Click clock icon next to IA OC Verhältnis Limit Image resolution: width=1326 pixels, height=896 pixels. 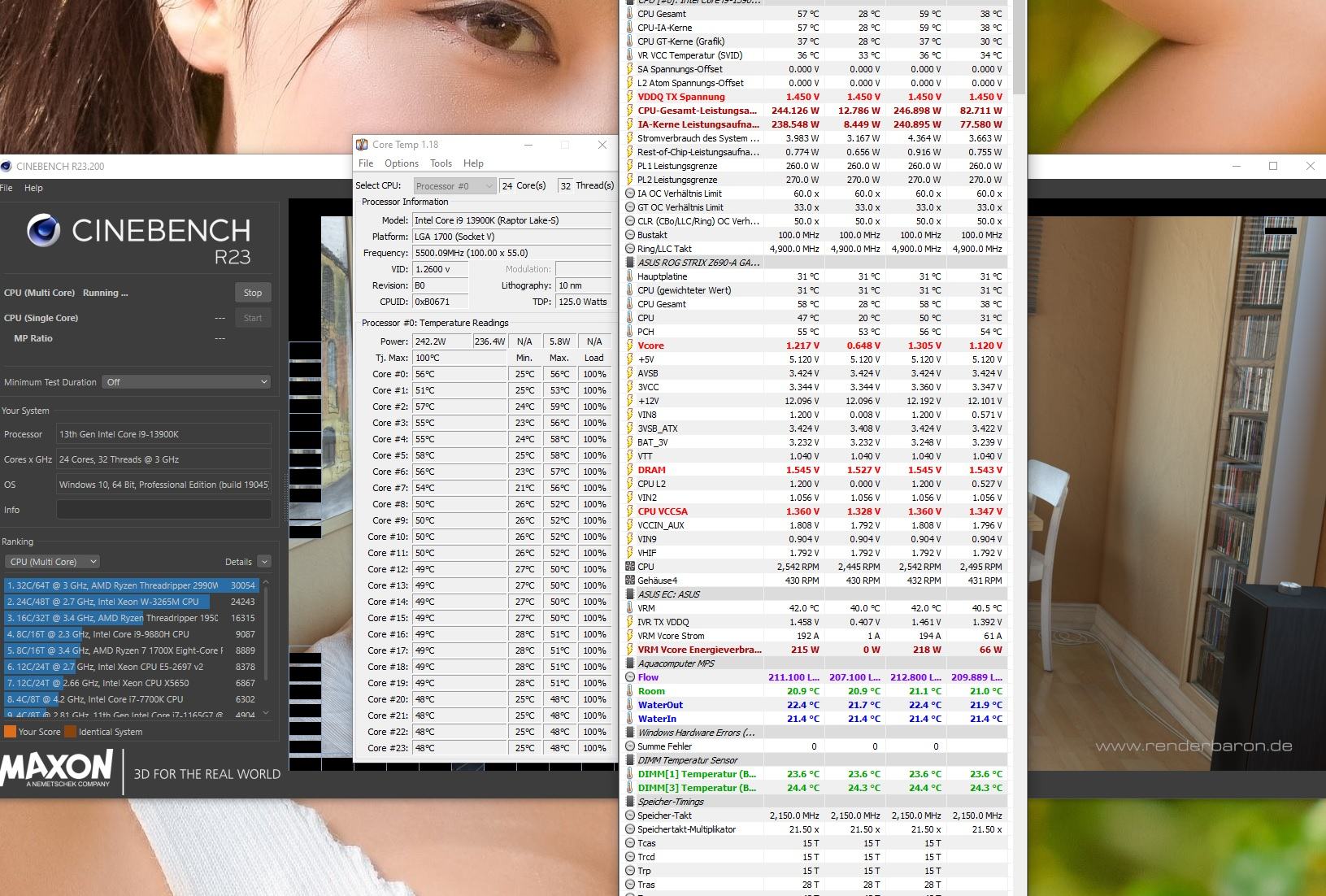coord(630,194)
